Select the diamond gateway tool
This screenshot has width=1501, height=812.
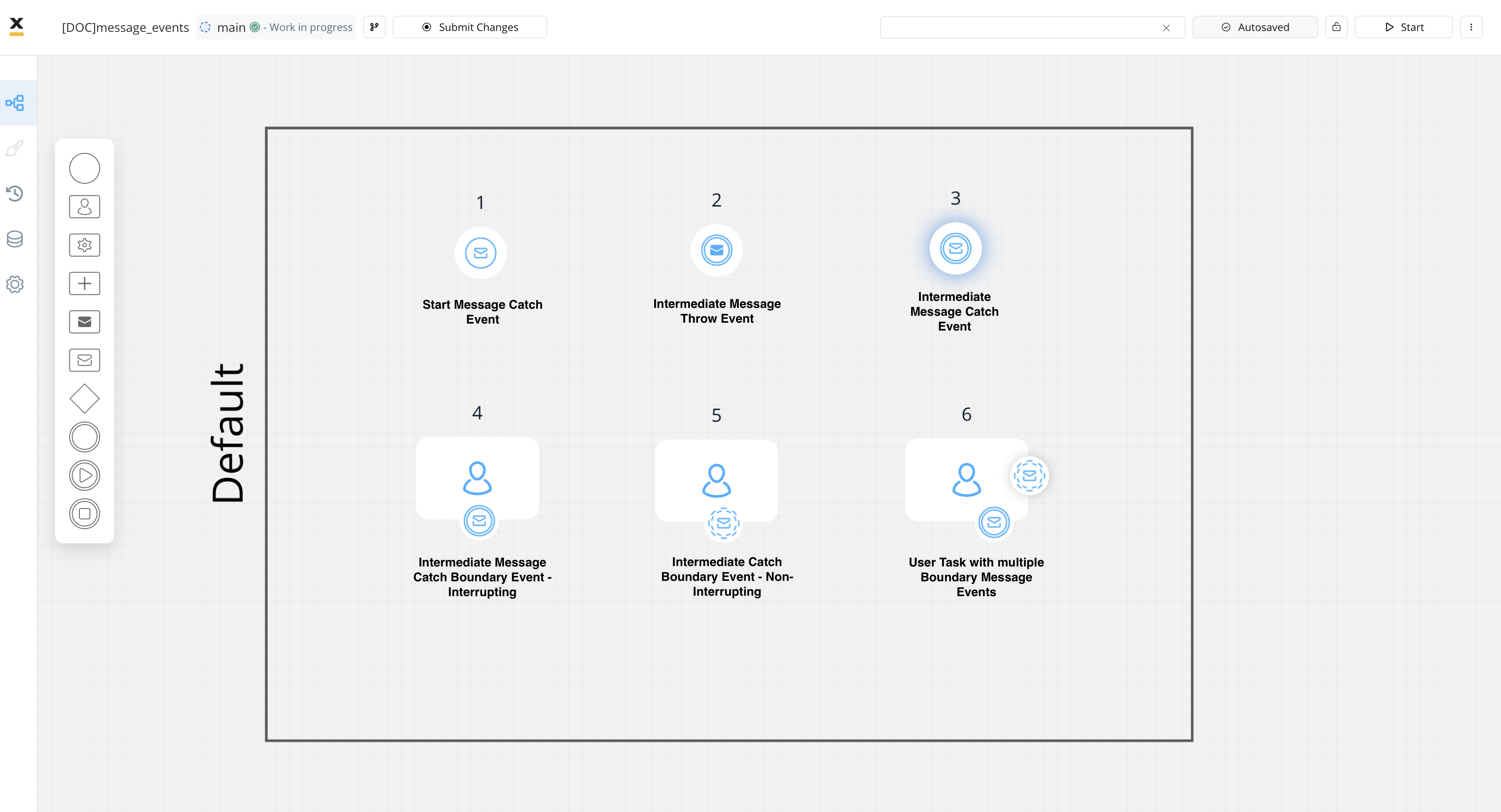[x=85, y=399]
